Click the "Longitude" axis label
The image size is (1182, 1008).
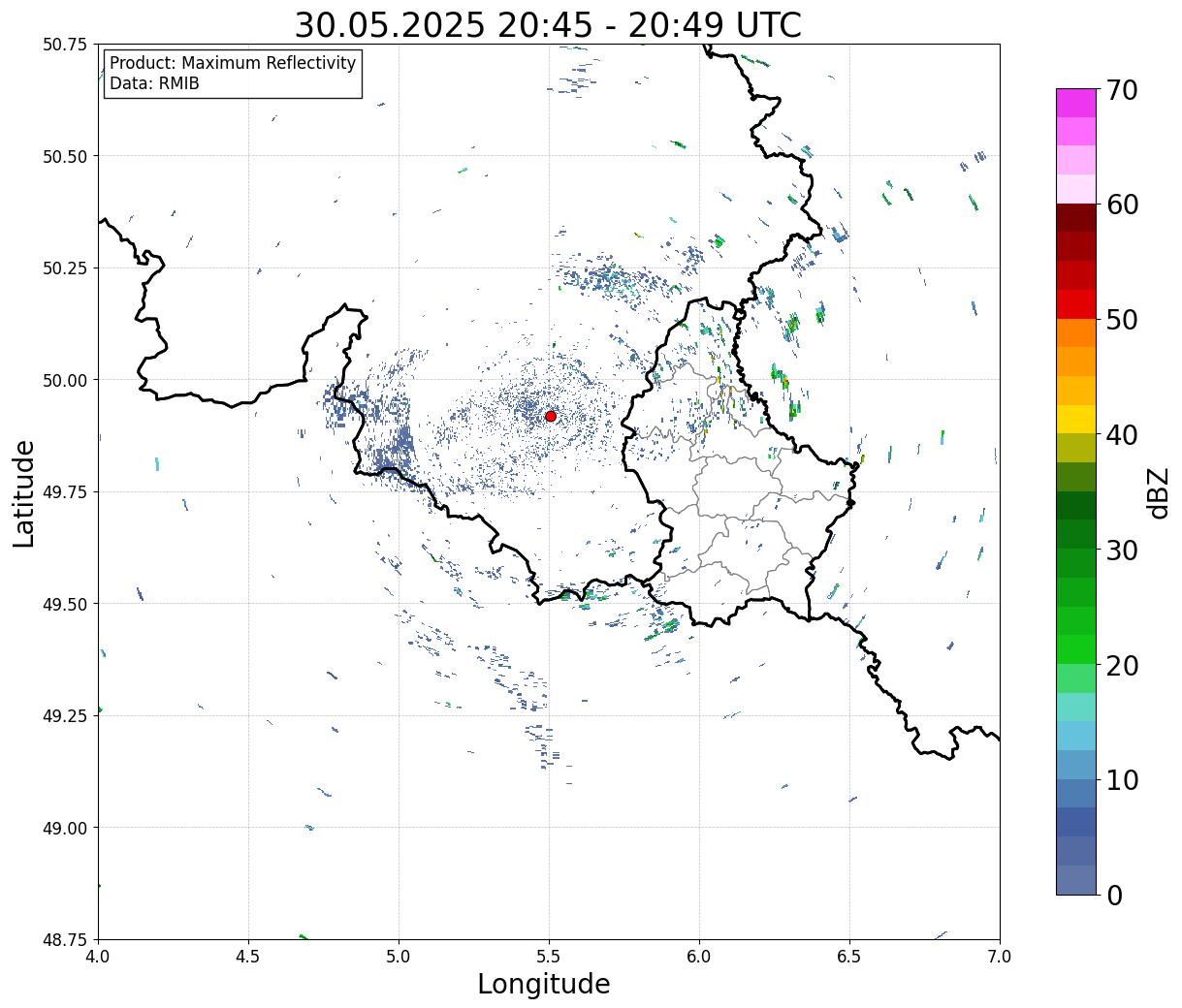(x=544, y=984)
